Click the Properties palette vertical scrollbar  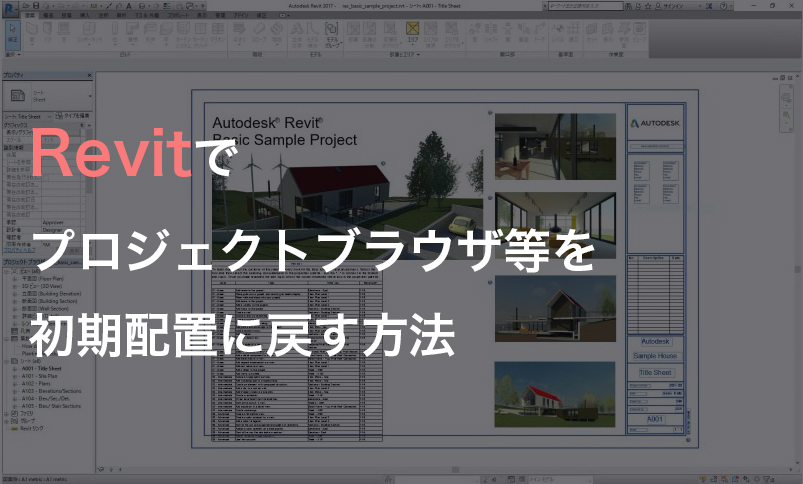point(89,159)
